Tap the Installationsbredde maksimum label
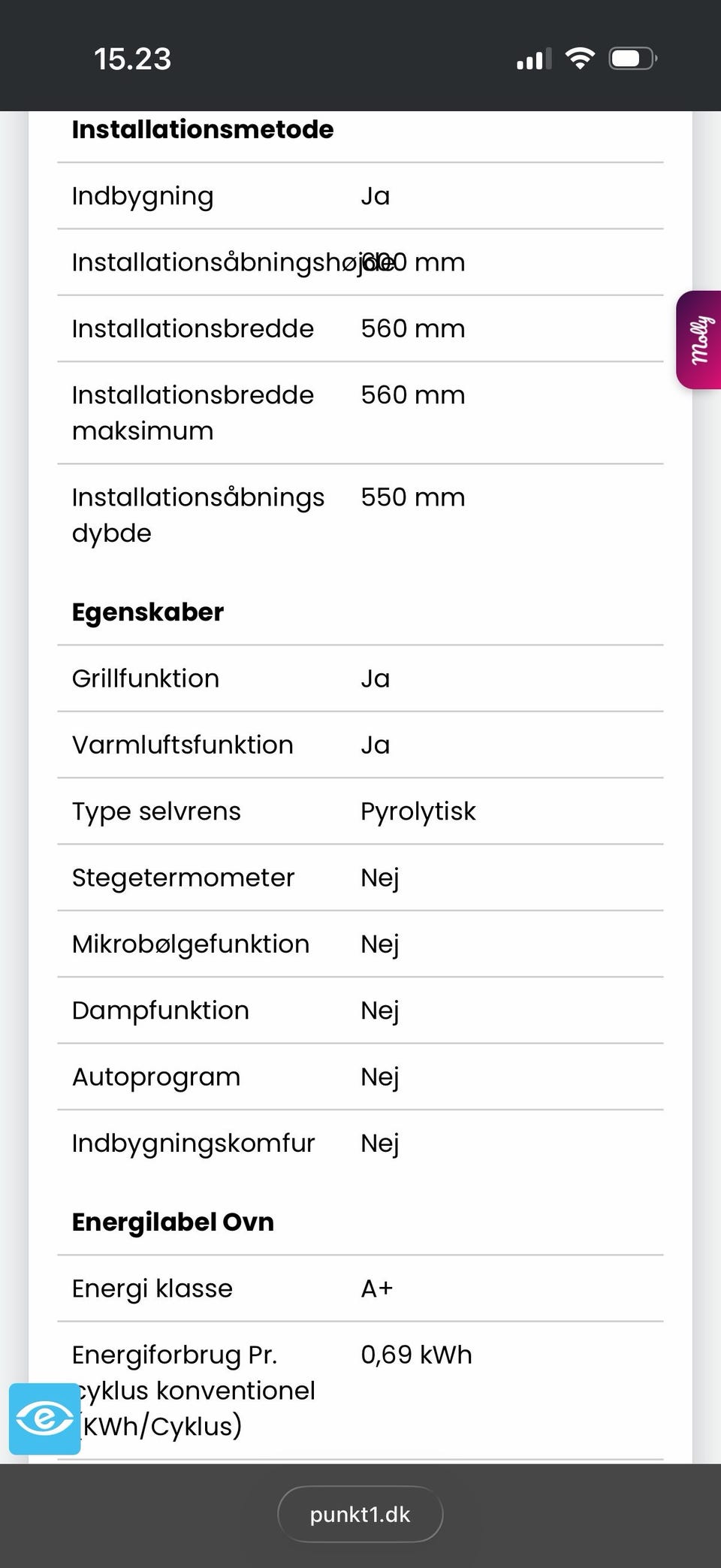The image size is (721, 1568). pyautogui.click(x=192, y=412)
